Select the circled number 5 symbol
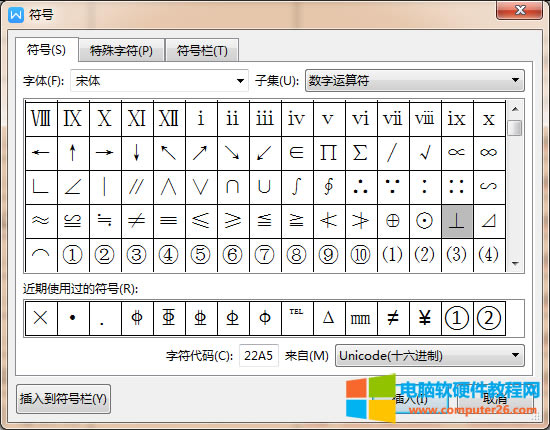The image size is (550, 430). (x=201, y=255)
